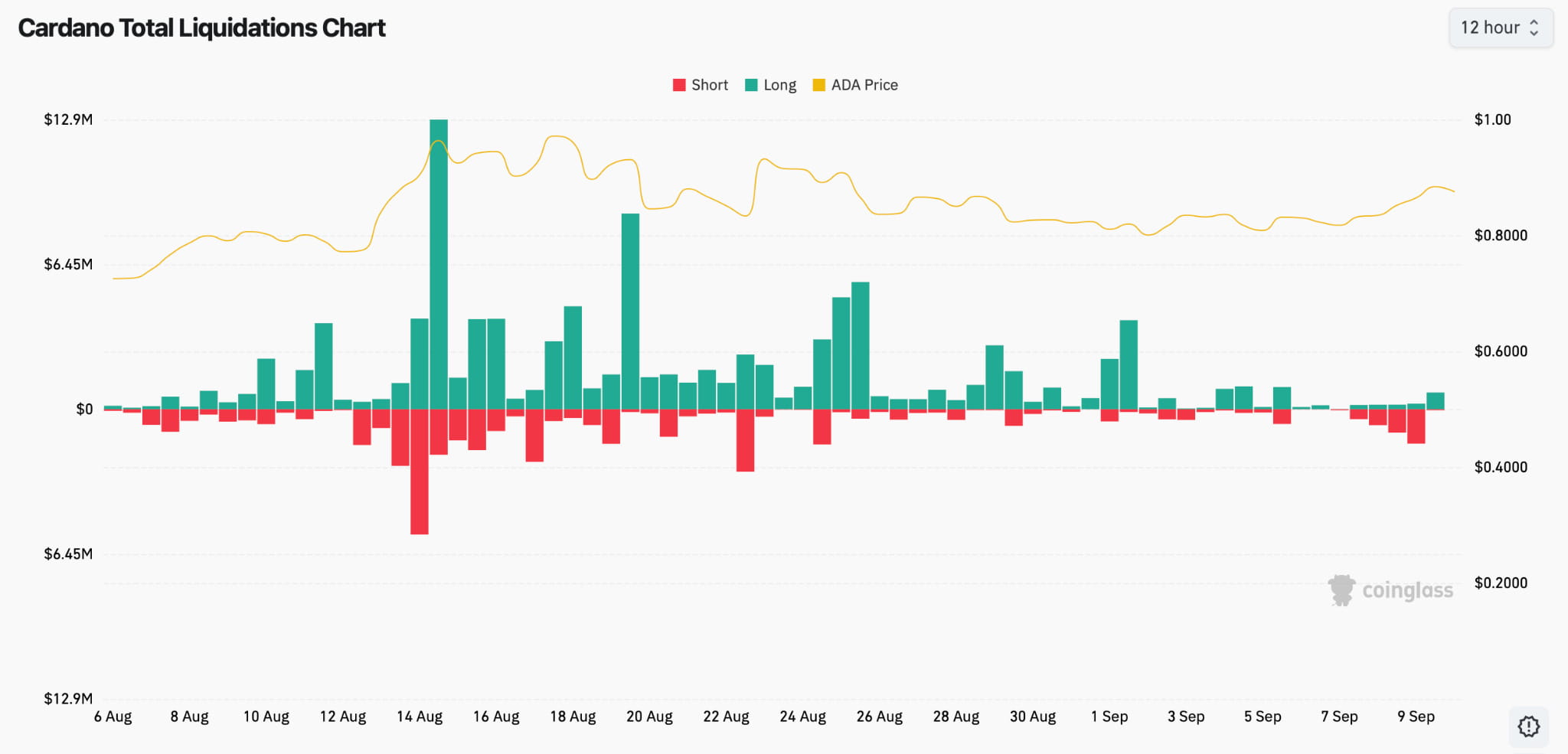Viewport: 1568px width, 754px height.
Task: Click the tall green long bar before 20 Aug
Action: [630, 312]
